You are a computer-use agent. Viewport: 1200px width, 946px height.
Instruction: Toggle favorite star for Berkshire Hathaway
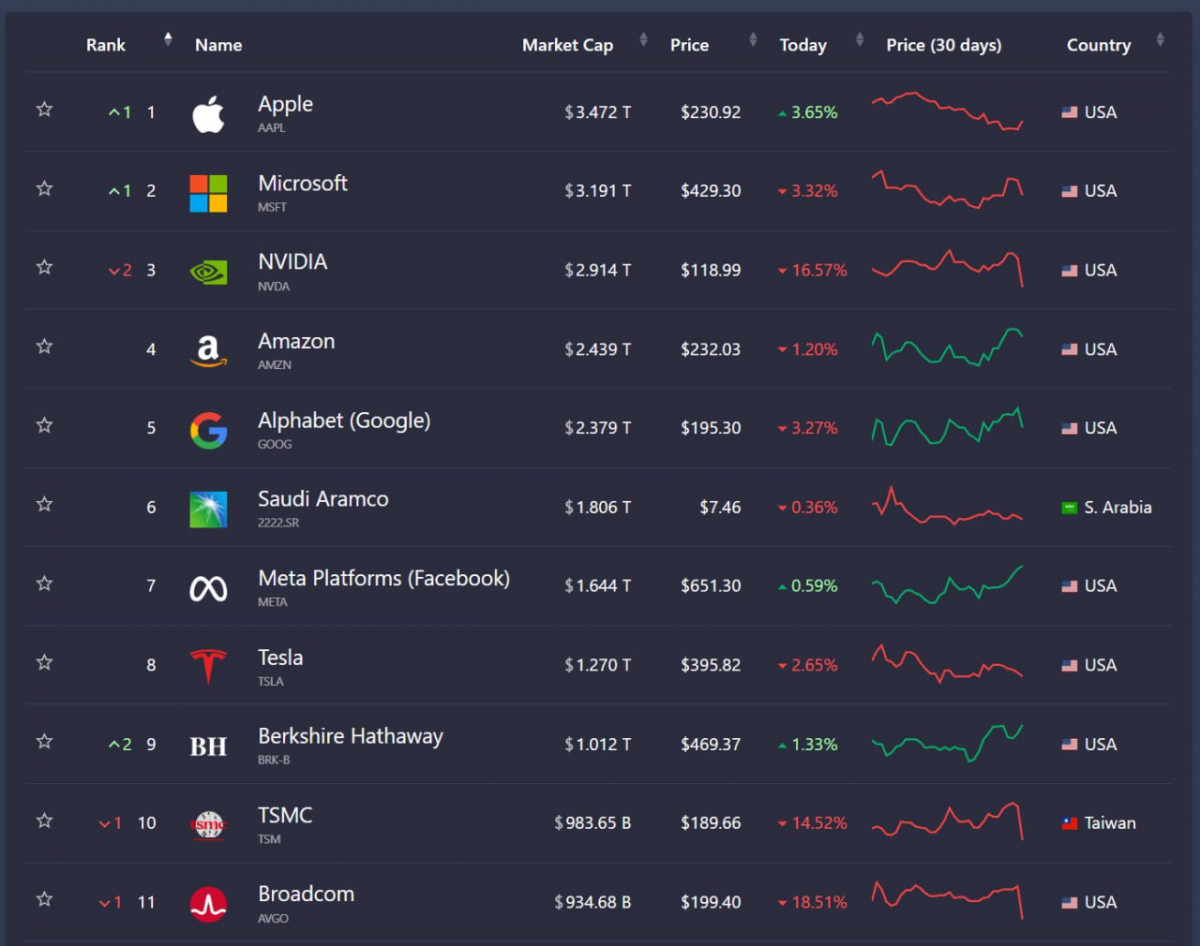coord(44,741)
